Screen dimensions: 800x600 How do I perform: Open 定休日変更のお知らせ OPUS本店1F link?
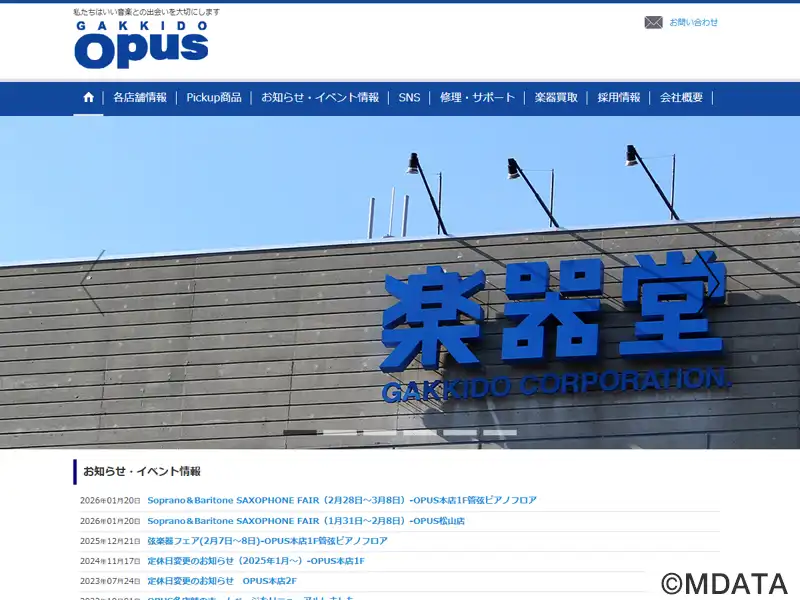tap(256, 561)
